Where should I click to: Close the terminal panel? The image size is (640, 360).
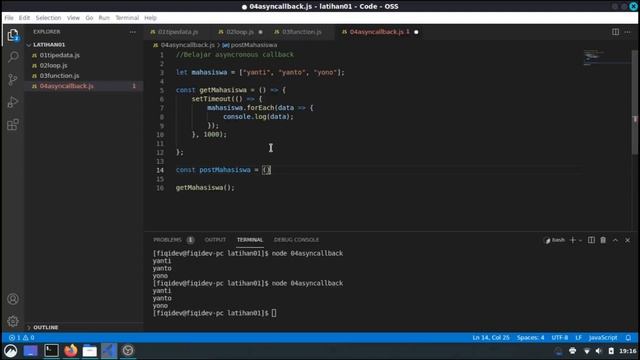click(x=627, y=240)
